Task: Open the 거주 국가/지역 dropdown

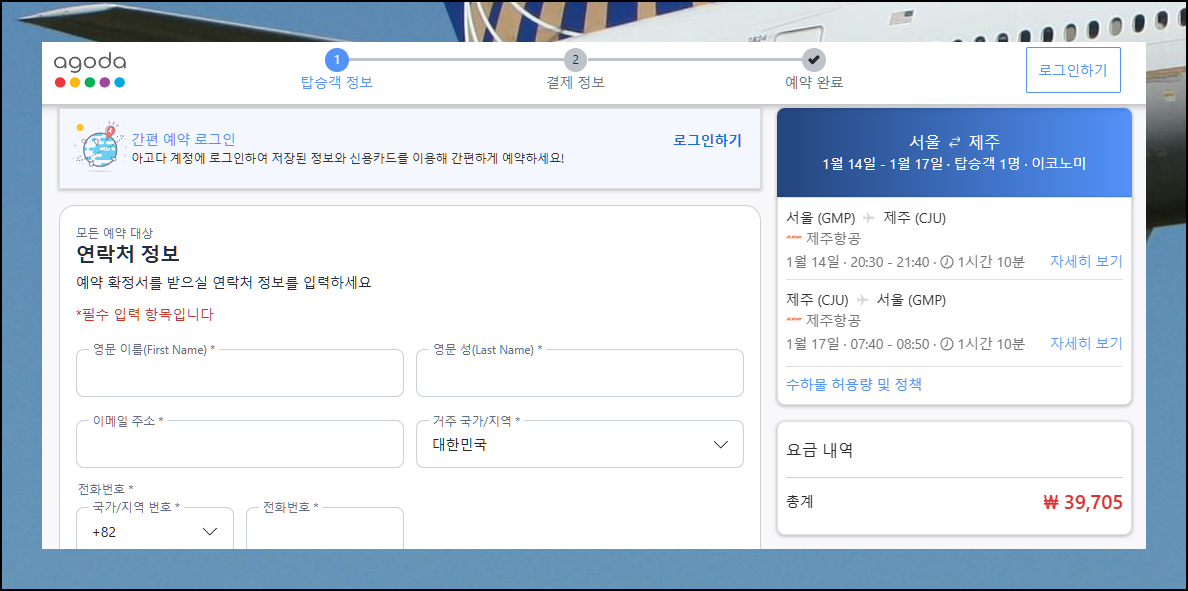Action: [580, 444]
